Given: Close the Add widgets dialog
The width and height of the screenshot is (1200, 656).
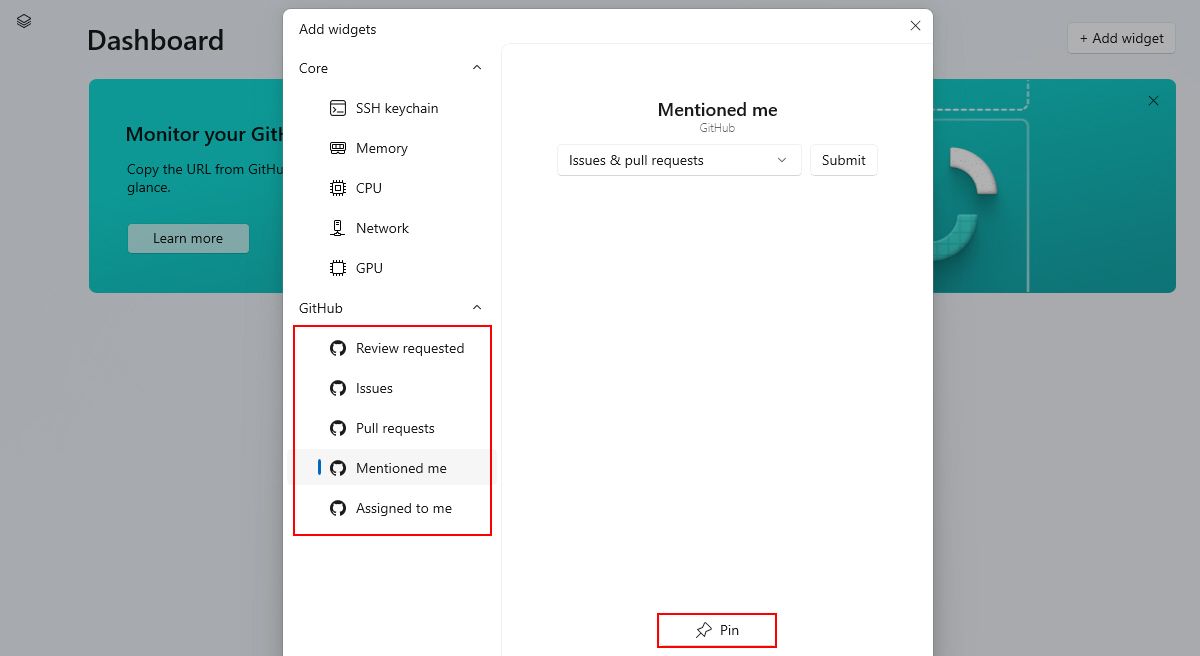Looking at the screenshot, I should pyautogui.click(x=915, y=26).
